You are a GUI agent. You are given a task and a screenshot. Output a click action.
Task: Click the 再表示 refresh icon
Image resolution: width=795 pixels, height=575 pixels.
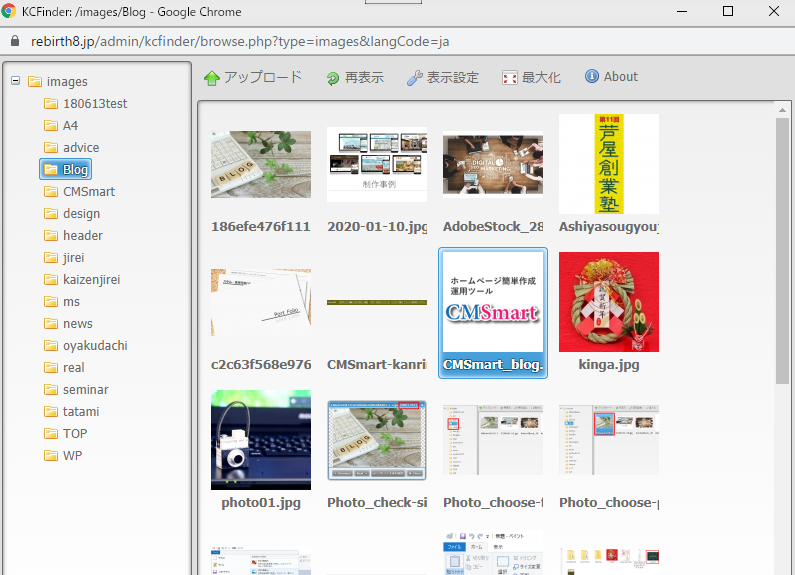coord(333,78)
